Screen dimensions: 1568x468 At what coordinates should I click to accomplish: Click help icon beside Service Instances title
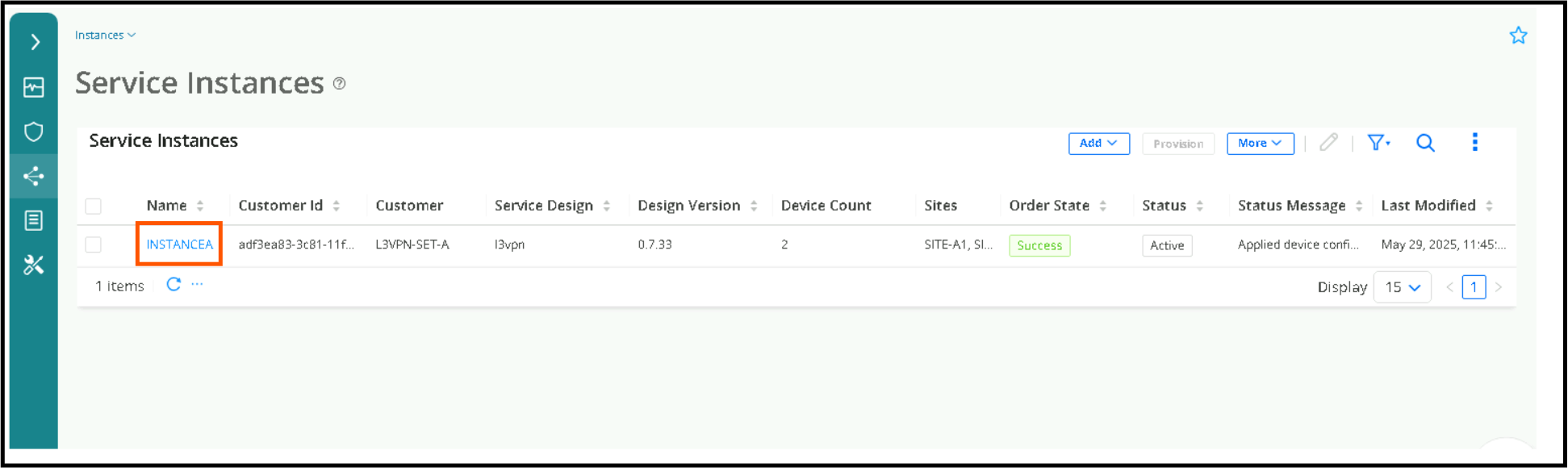(x=340, y=83)
